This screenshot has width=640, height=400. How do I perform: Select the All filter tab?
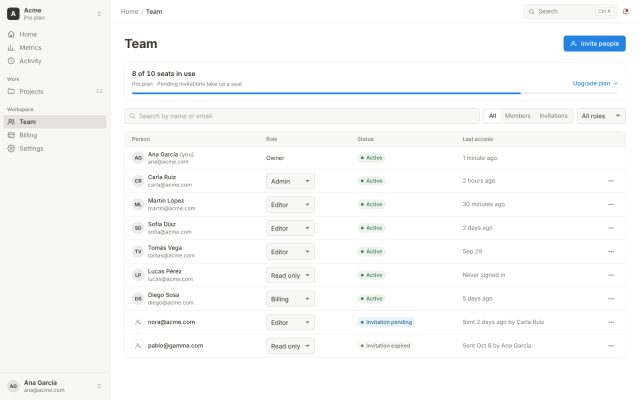[493, 116]
